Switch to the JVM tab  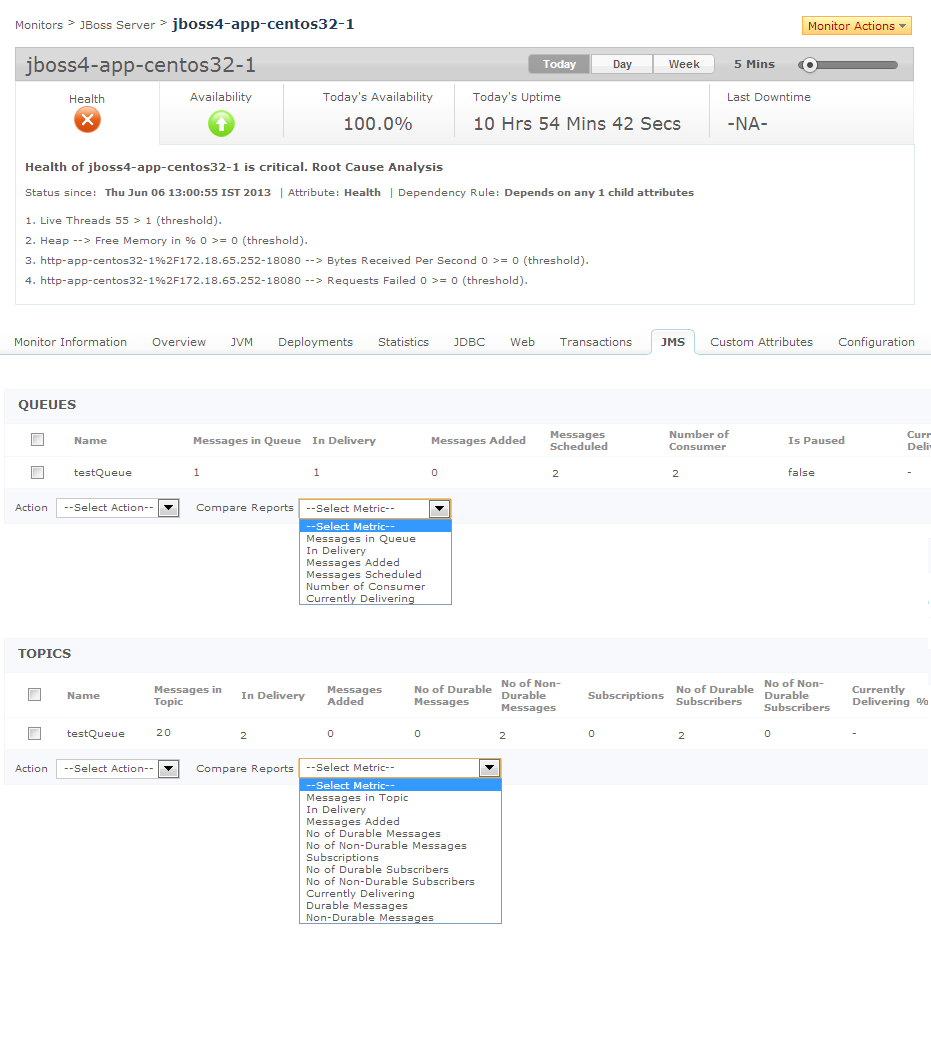[x=242, y=342]
